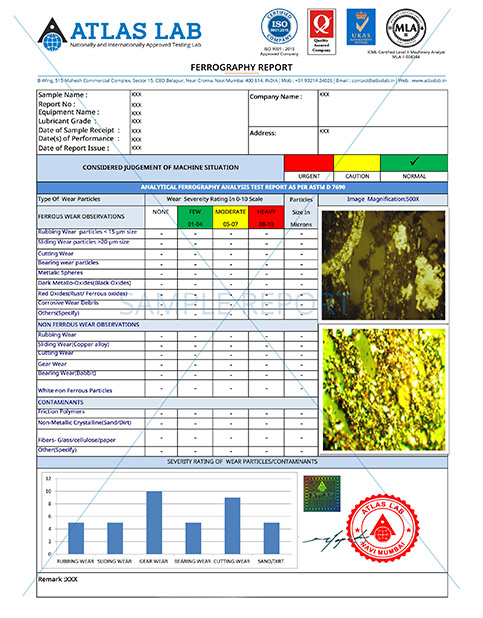483x618 pixels.
Task: Click the SAND/DIRT bar in chart
Action: point(272,538)
